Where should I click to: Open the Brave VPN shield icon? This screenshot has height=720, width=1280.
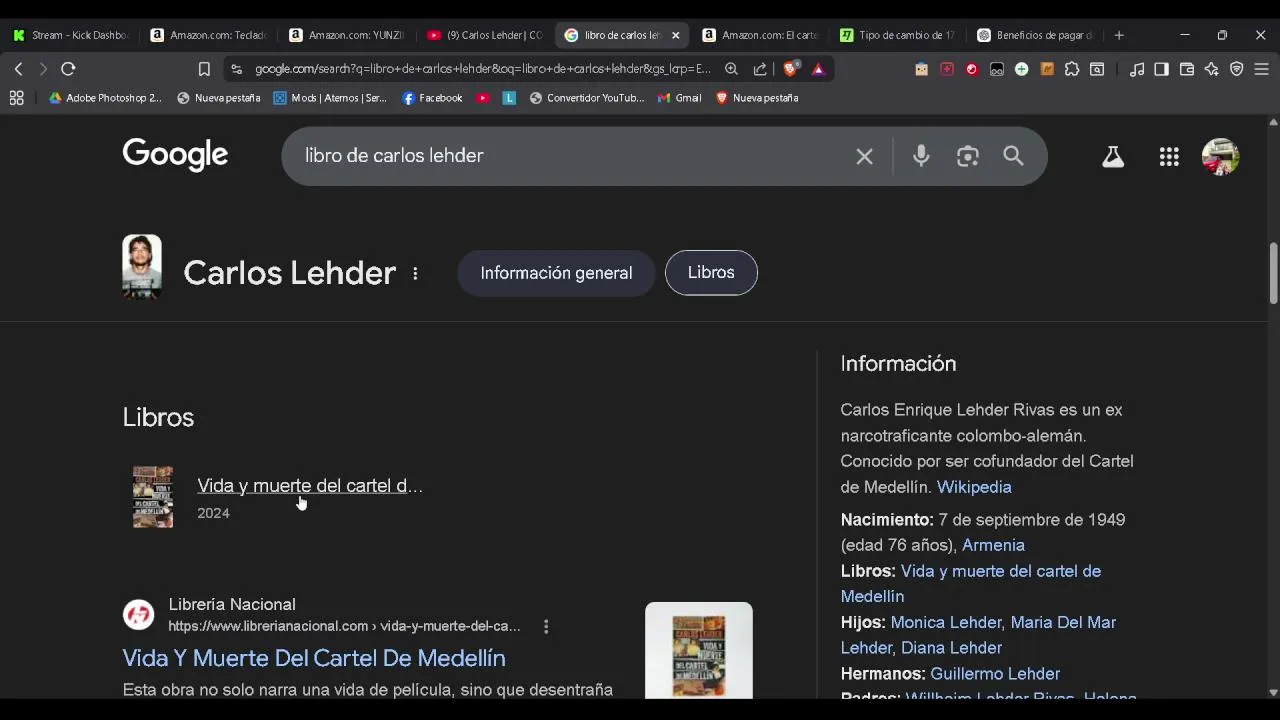tap(1237, 69)
